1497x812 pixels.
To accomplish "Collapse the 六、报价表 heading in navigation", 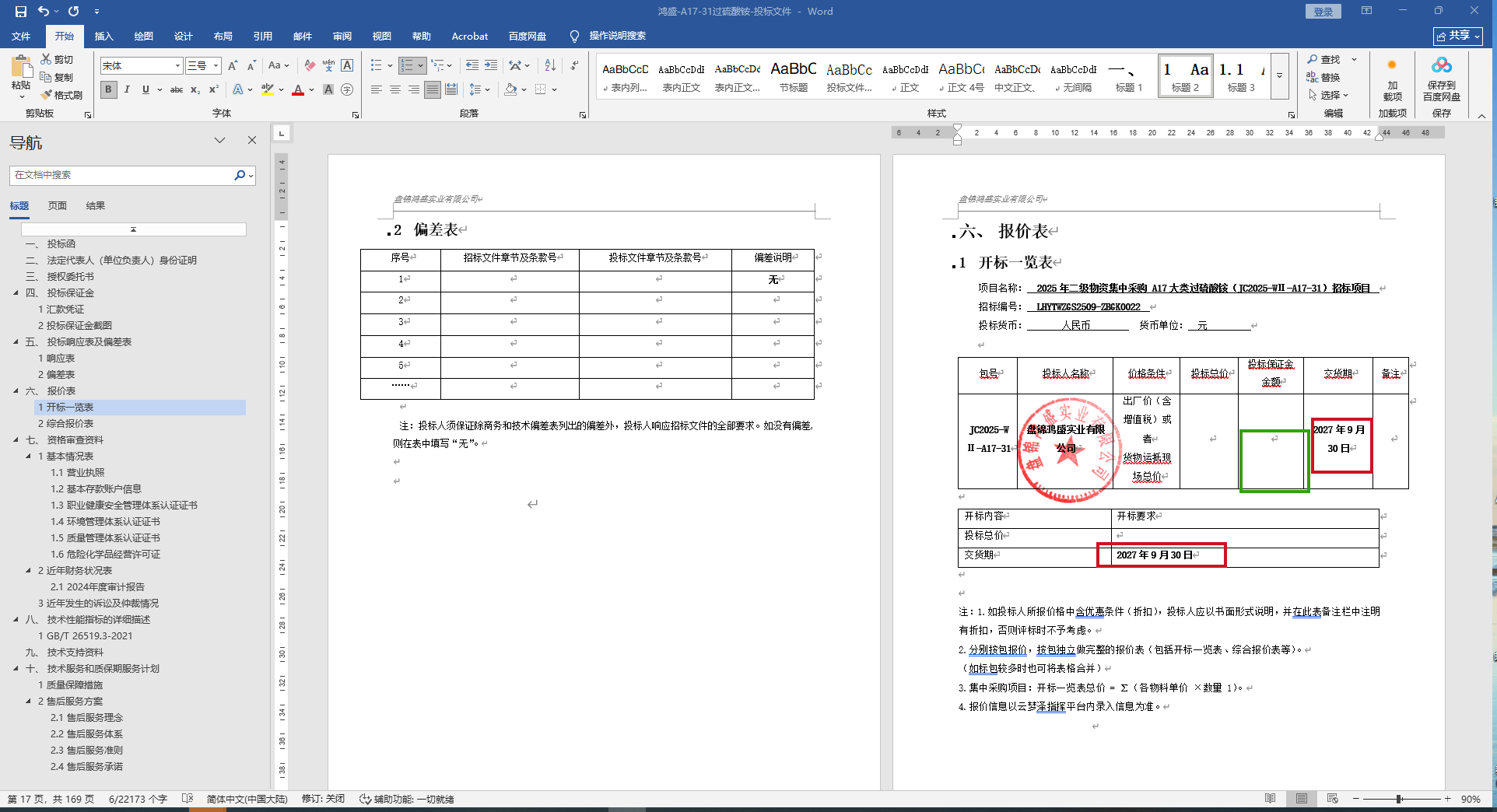I will click(16, 391).
